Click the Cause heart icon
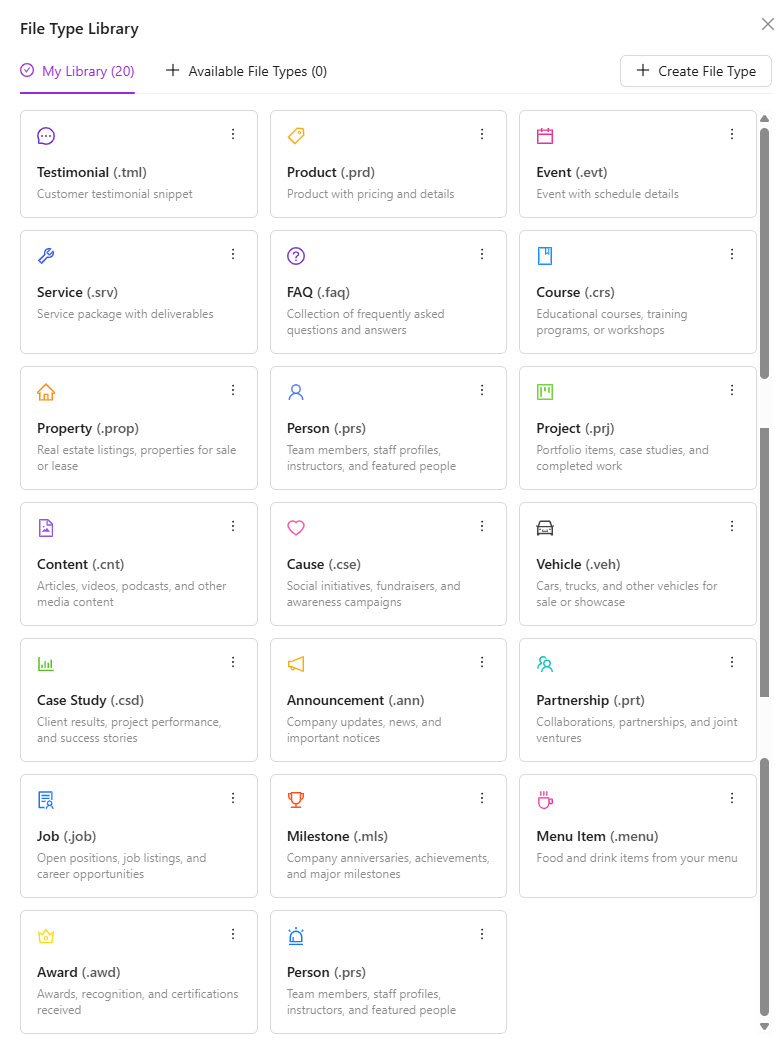 tap(295, 527)
